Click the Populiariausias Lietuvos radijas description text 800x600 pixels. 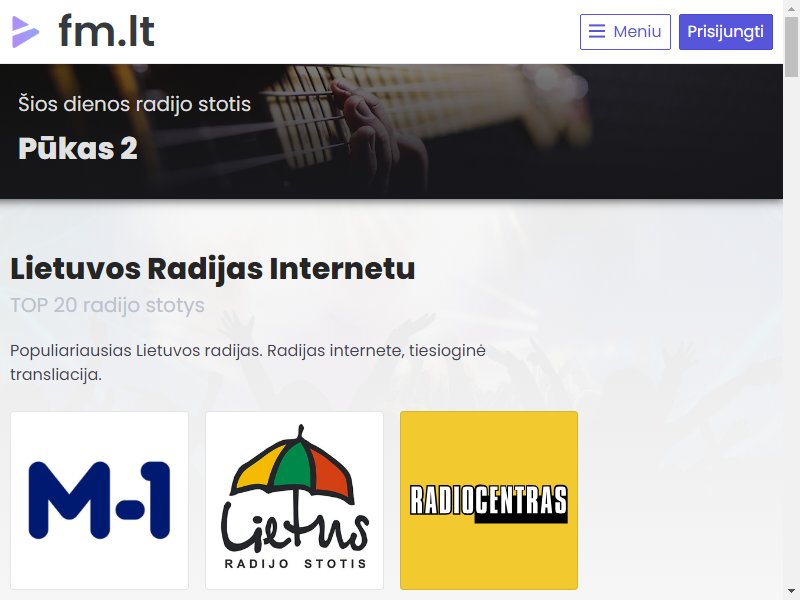tap(248, 362)
